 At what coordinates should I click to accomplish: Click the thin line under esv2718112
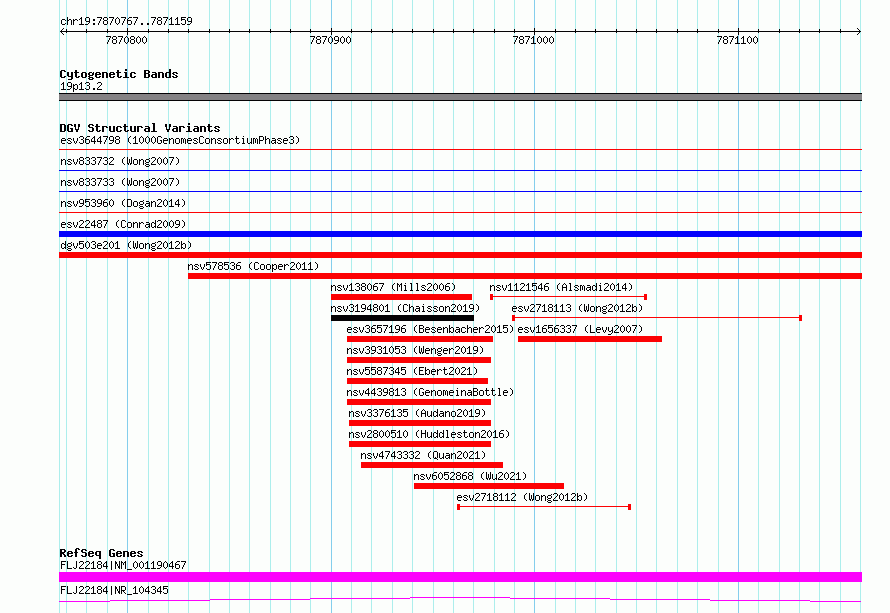544,507
